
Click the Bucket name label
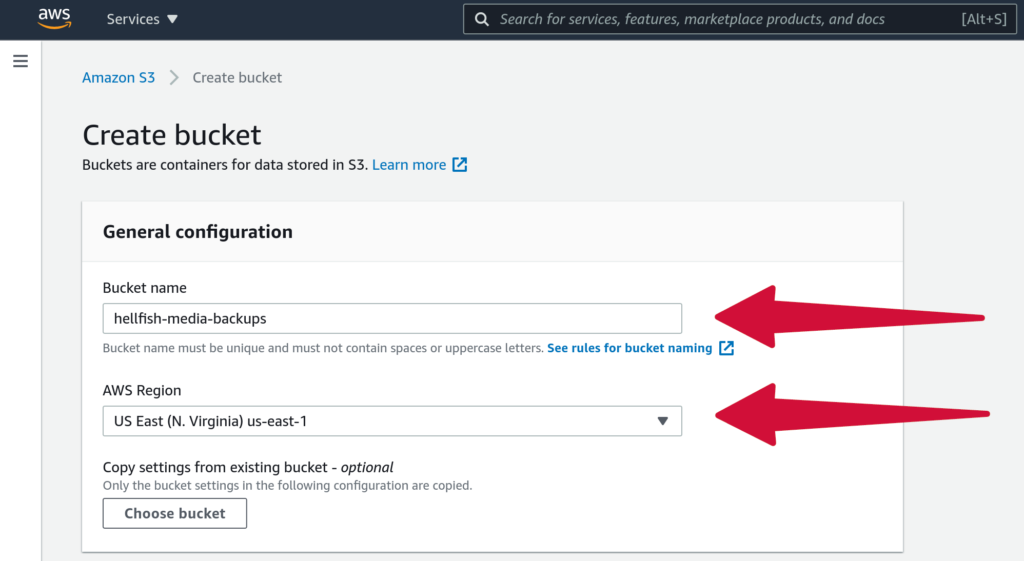click(144, 288)
